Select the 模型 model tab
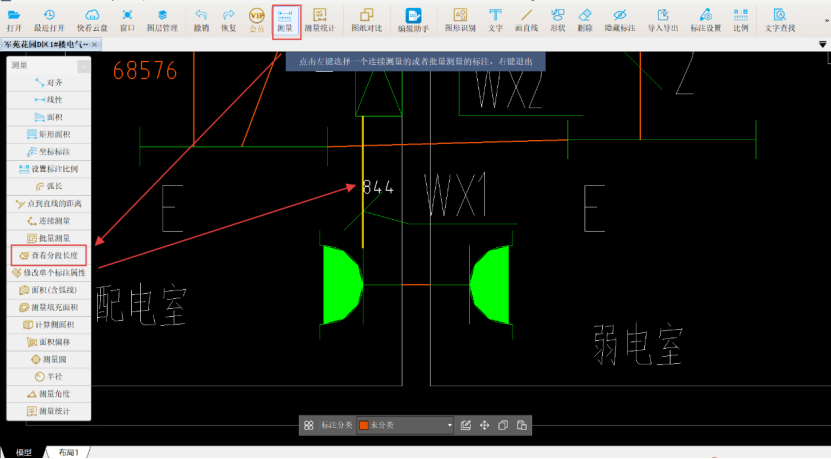 click(22, 453)
